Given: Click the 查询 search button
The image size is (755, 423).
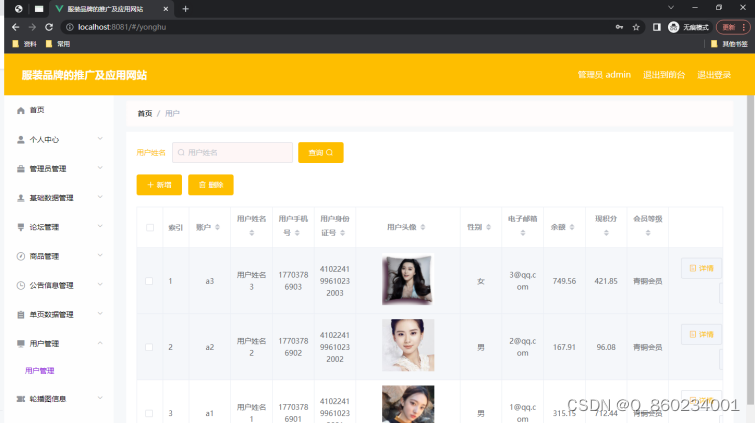Looking at the screenshot, I should click(x=321, y=153).
